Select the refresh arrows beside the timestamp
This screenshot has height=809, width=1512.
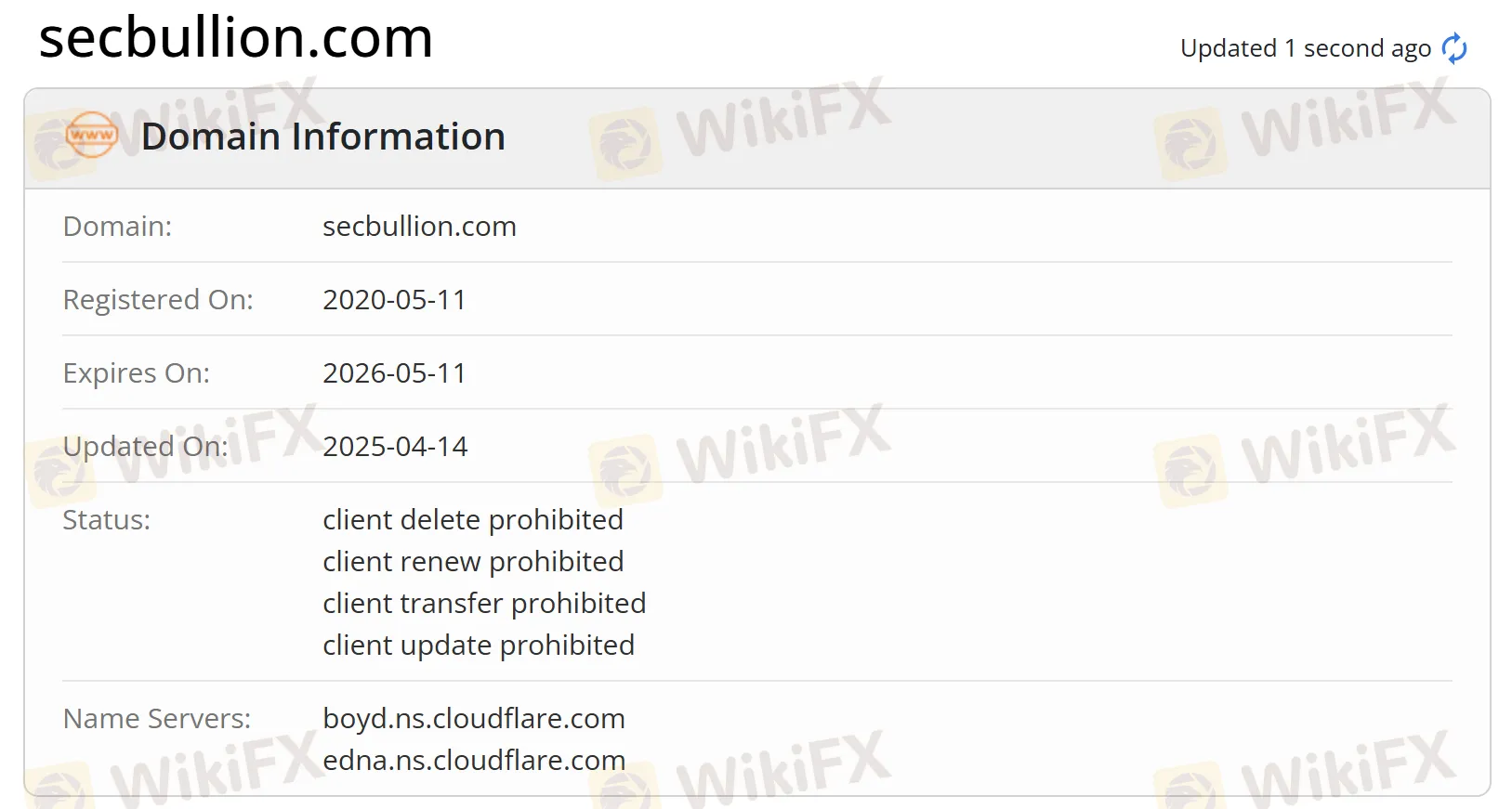tap(1453, 47)
